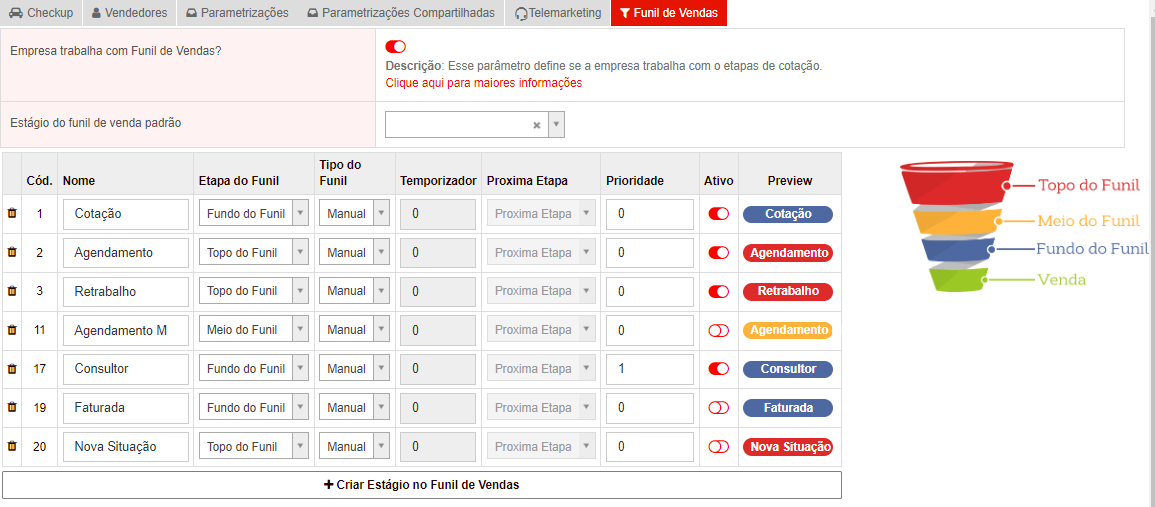Open Etapa do Funil dropdown for Faturada
The width and height of the screenshot is (1155, 507).
click(253, 408)
